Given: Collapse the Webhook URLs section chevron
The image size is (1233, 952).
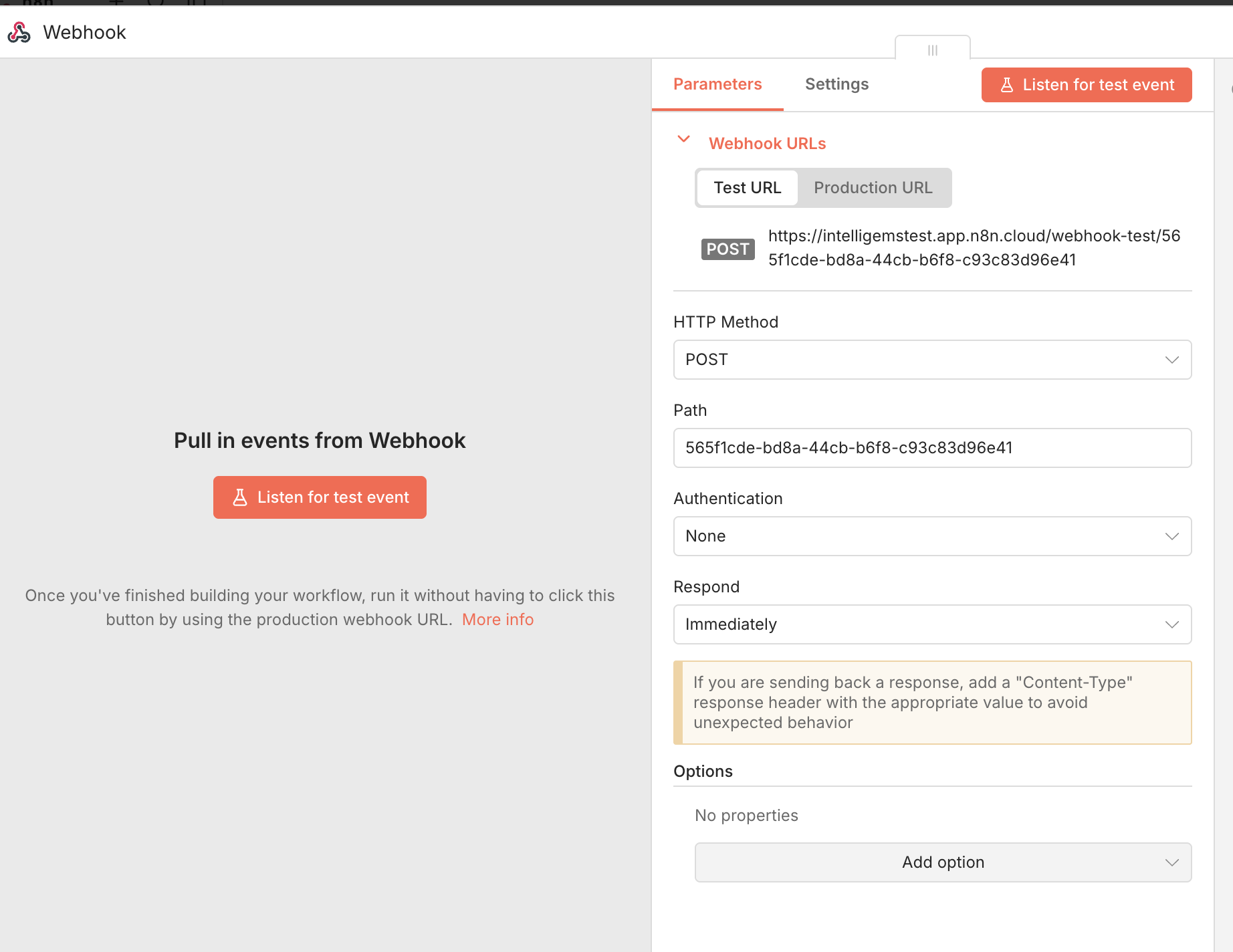Looking at the screenshot, I should (x=683, y=139).
